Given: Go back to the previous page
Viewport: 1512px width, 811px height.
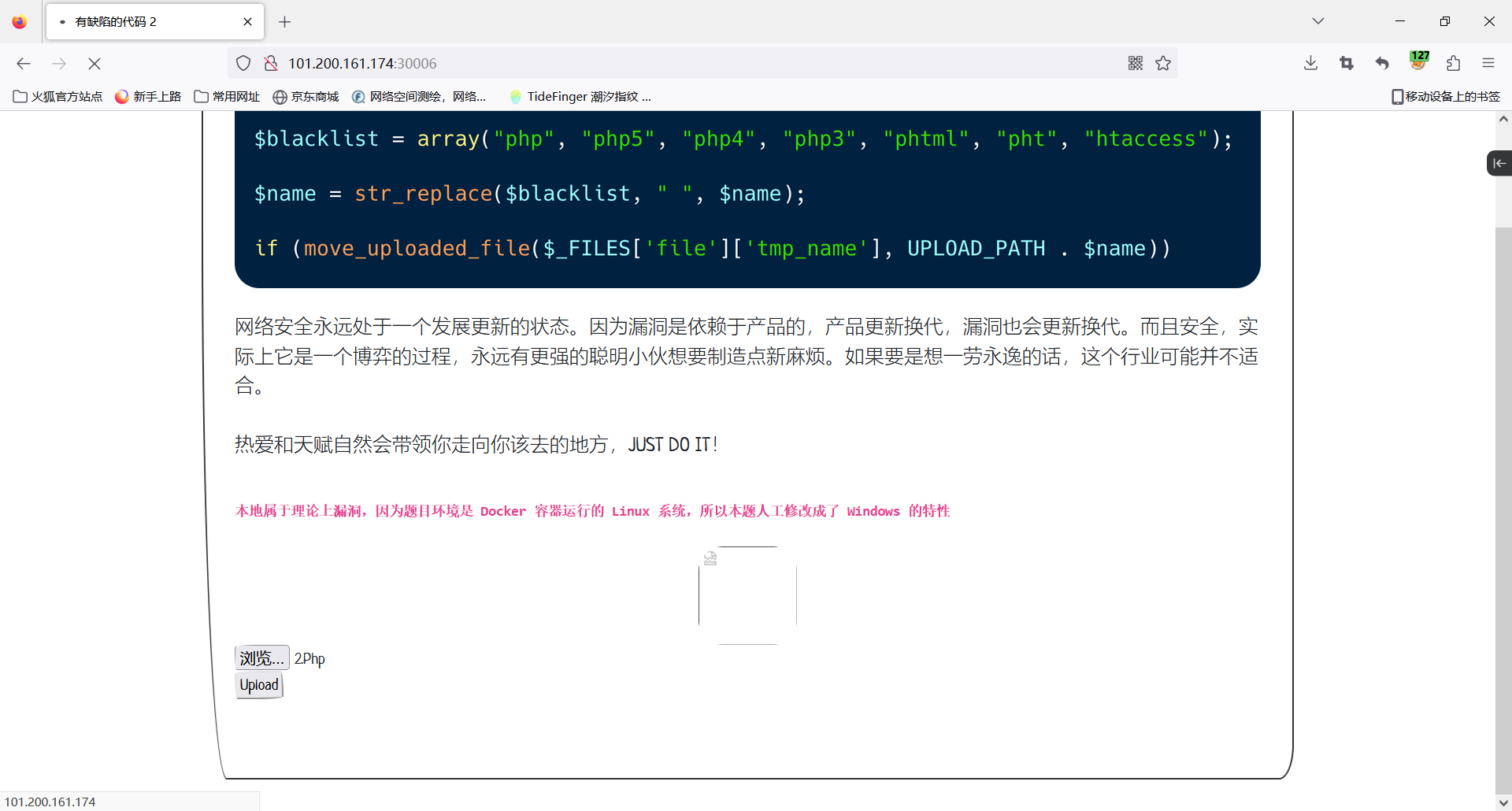Looking at the screenshot, I should (24, 64).
